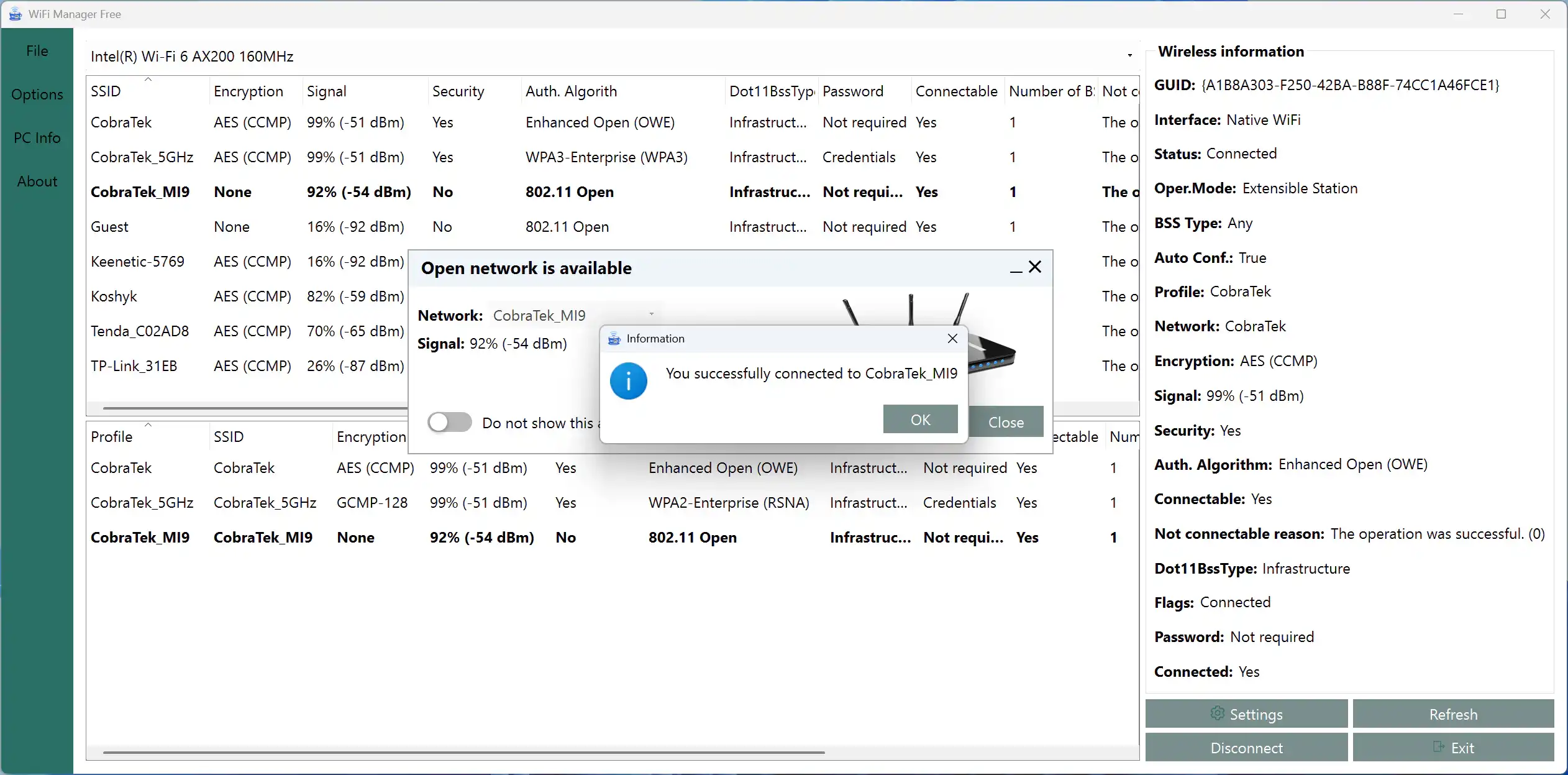The width and height of the screenshot is (1568, 775).
Task: Click the profiles list horizontal scrollbar
Action: [x=463, y=753]
